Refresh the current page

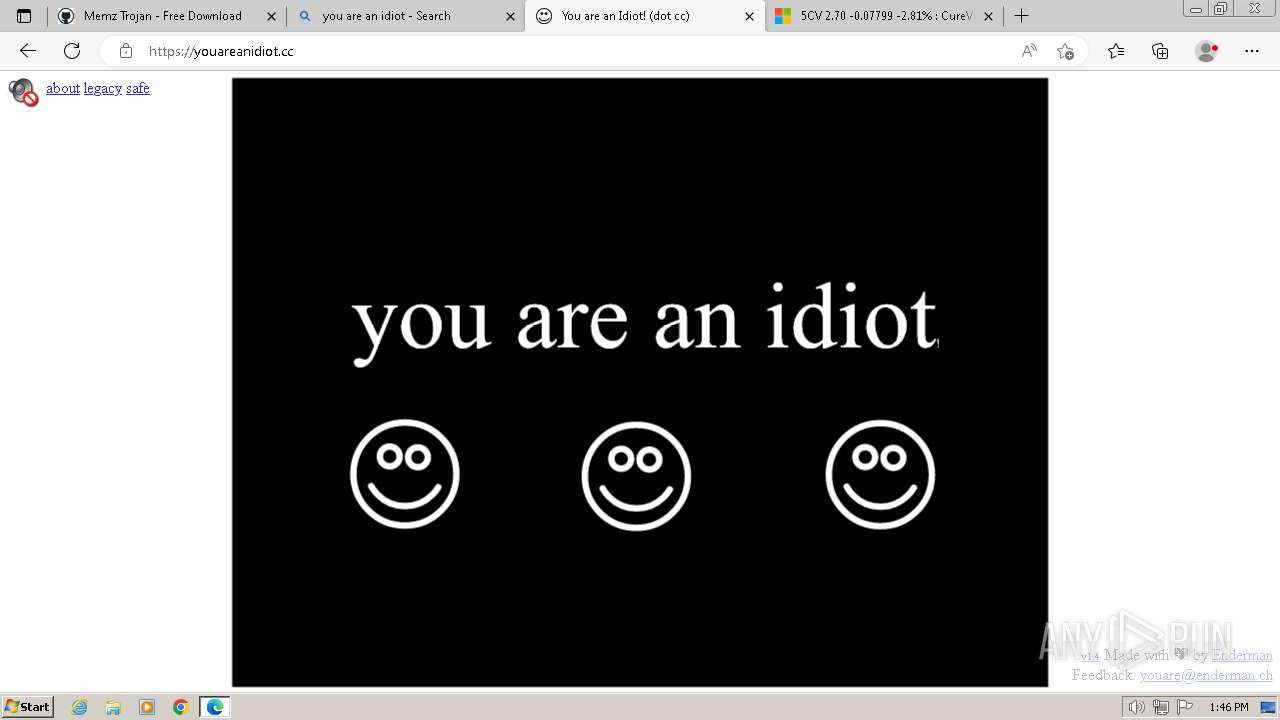(x=72, y=51)
